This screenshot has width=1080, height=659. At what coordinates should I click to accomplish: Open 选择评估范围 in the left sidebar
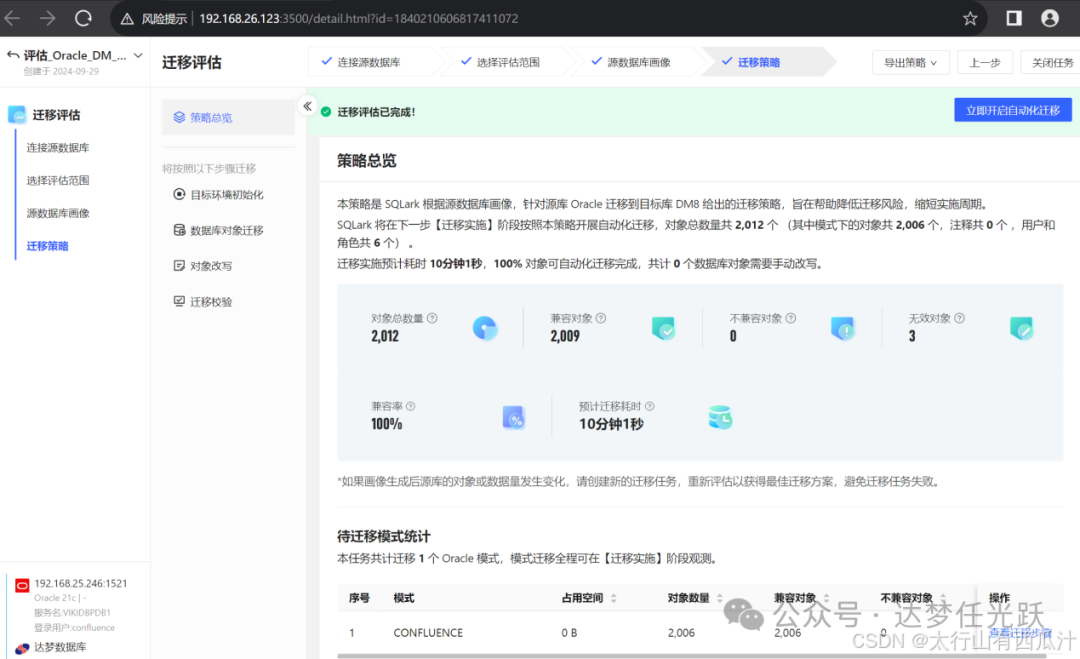click(58, 180)
